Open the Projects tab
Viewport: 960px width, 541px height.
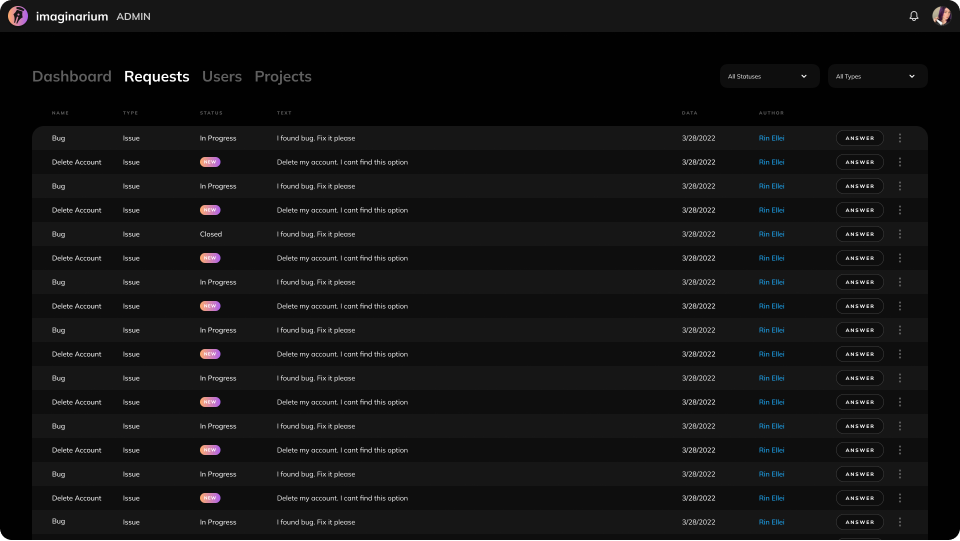coord(283,76)
